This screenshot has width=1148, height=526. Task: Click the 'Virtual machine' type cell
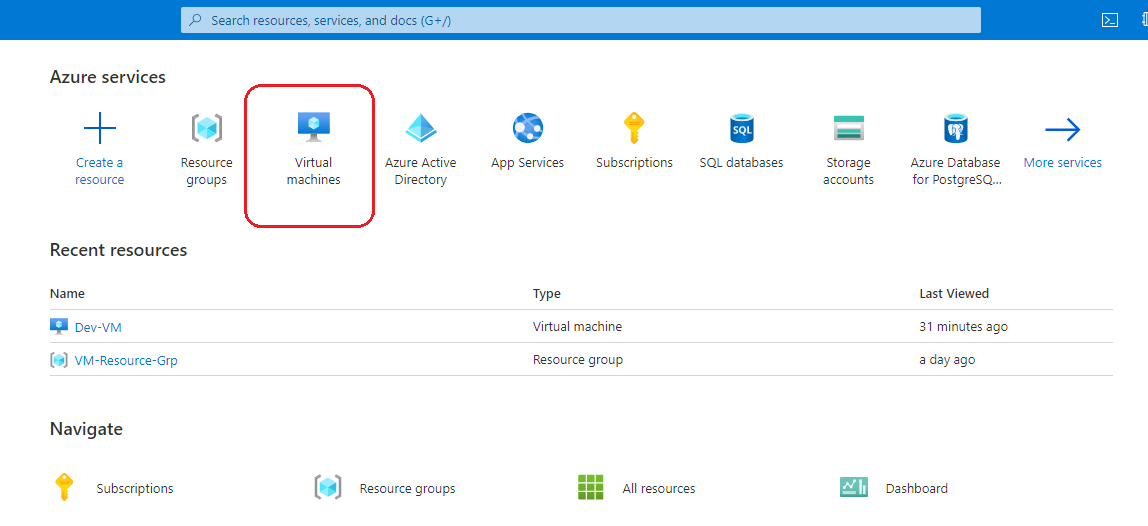[x=578, y=327]
